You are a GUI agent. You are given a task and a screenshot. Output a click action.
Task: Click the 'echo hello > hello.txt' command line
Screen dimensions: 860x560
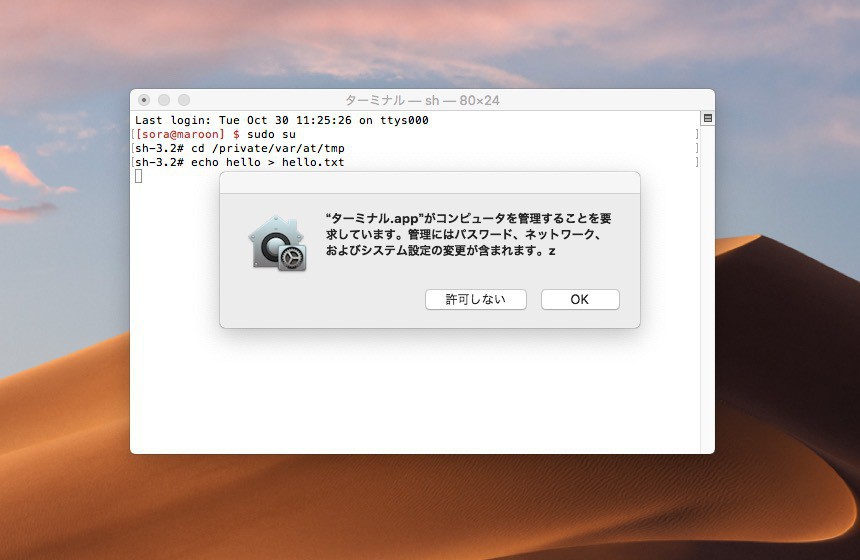240,162
